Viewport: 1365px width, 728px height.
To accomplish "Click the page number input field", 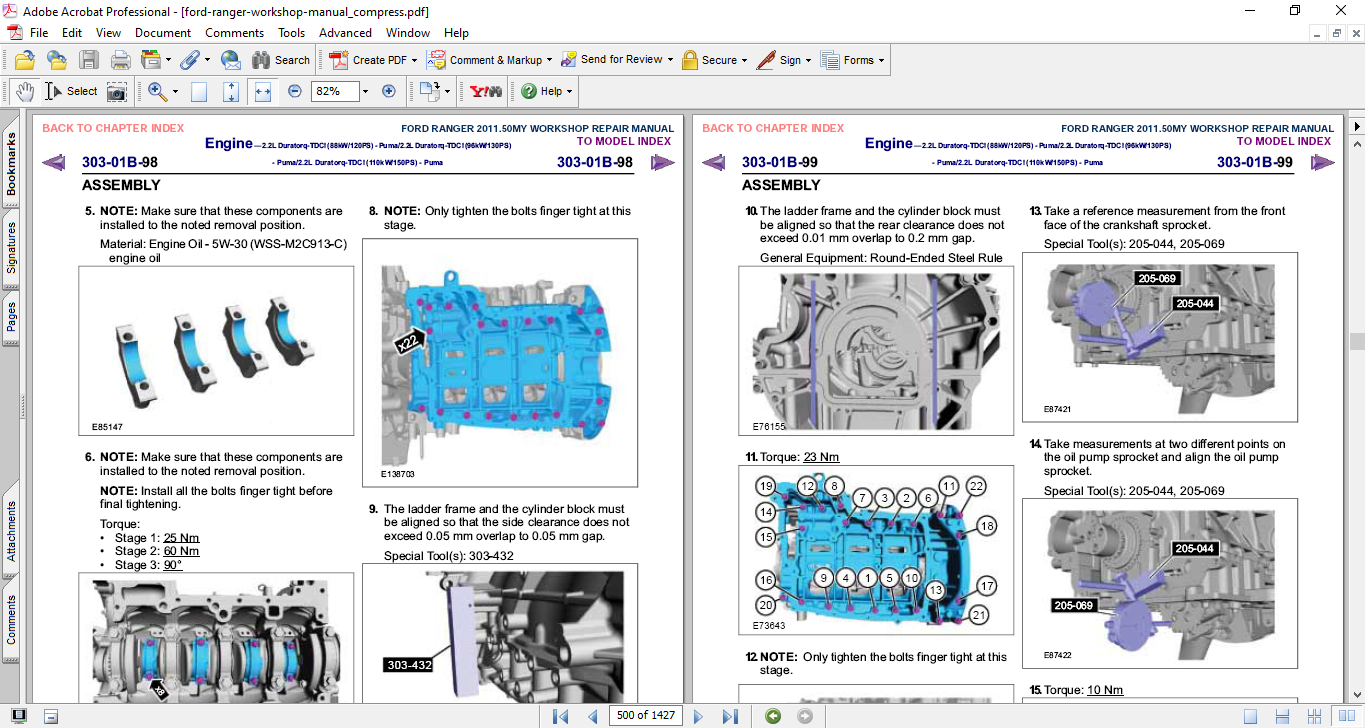I will (646, 716).
